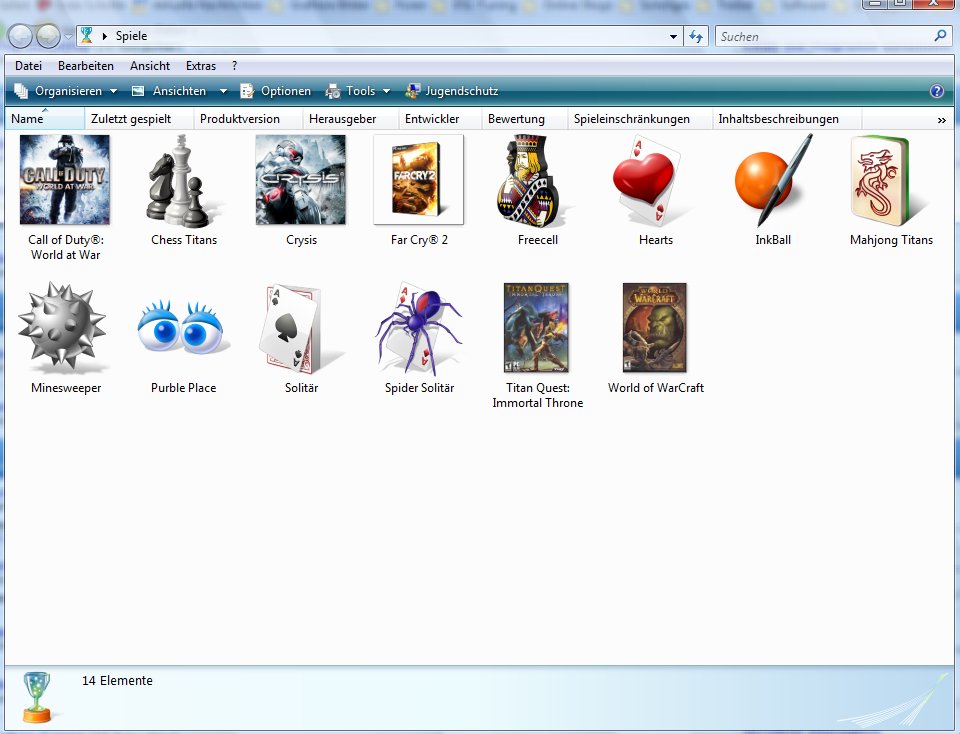Select the Minesweeper mine icon
The image size is (960, 734).
62,326
